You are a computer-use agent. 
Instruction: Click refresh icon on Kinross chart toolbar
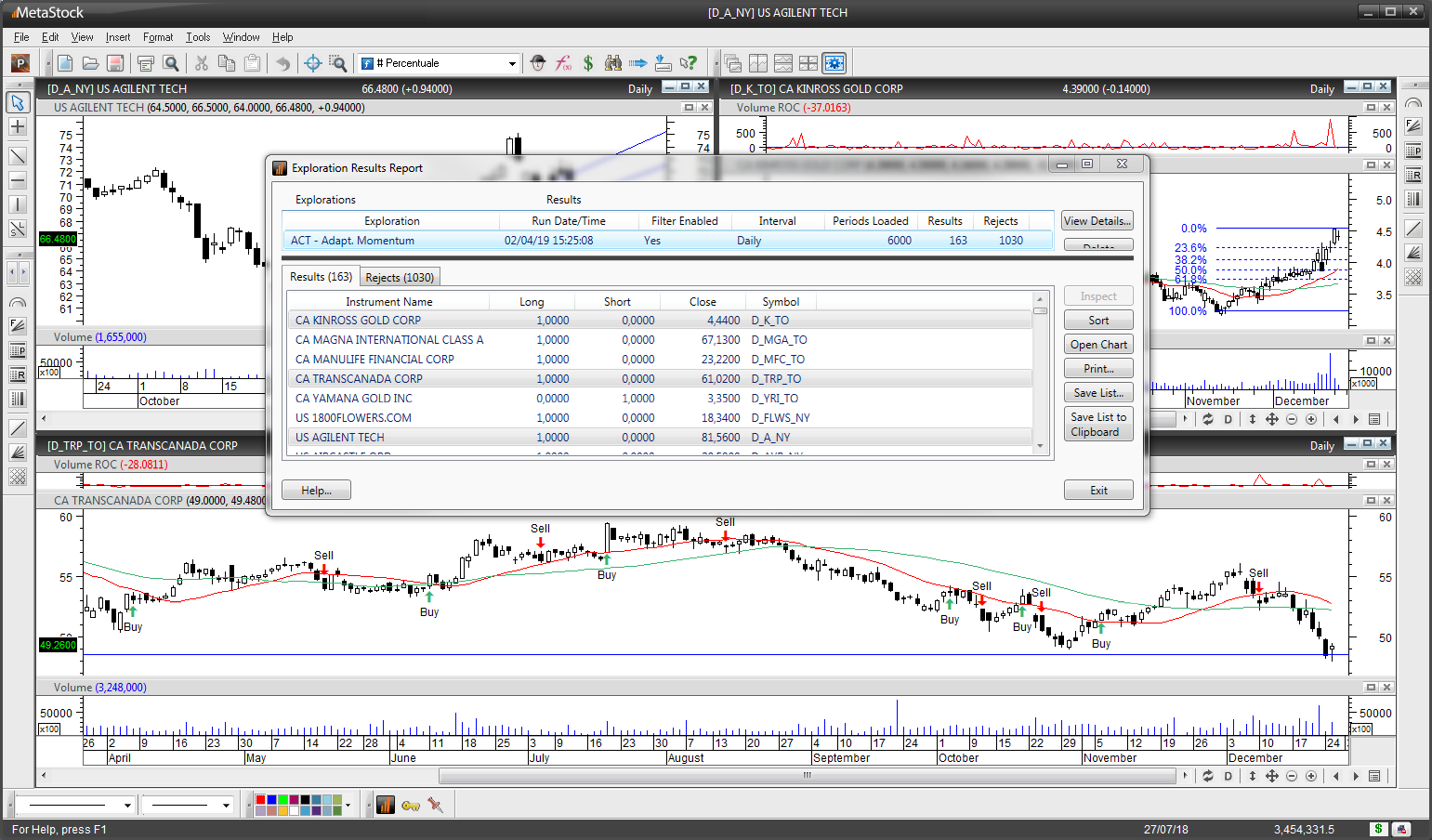pos(1208,419)
